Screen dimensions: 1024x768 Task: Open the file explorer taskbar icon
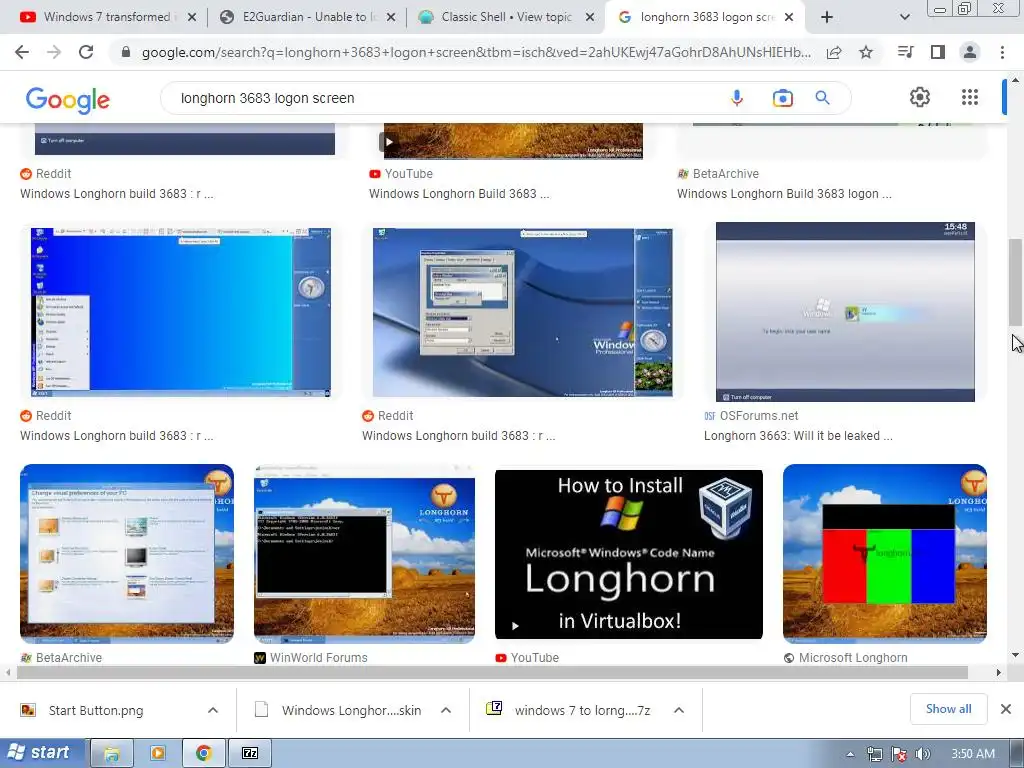click(x=112, y=753)
